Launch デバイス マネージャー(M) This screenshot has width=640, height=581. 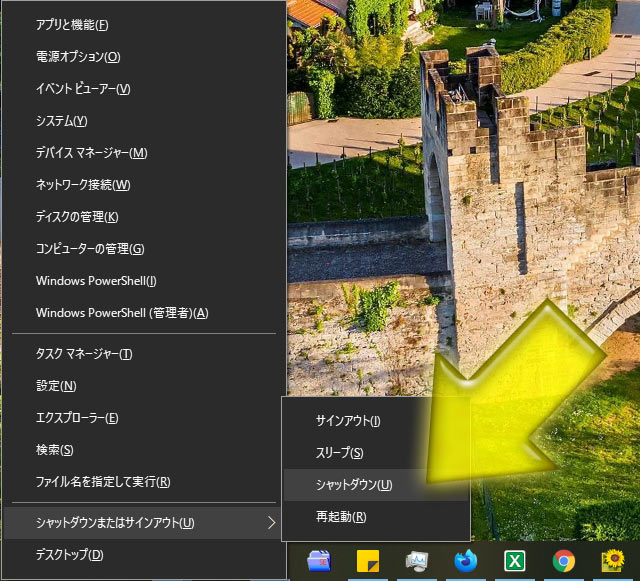[x=144, y=153]
